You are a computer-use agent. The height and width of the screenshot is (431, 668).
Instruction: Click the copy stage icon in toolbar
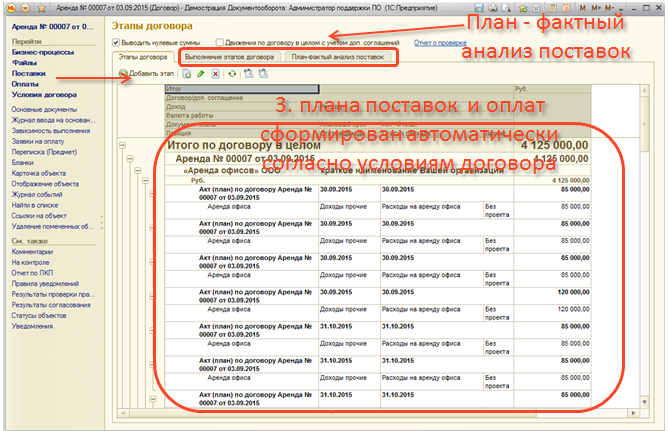188,75
